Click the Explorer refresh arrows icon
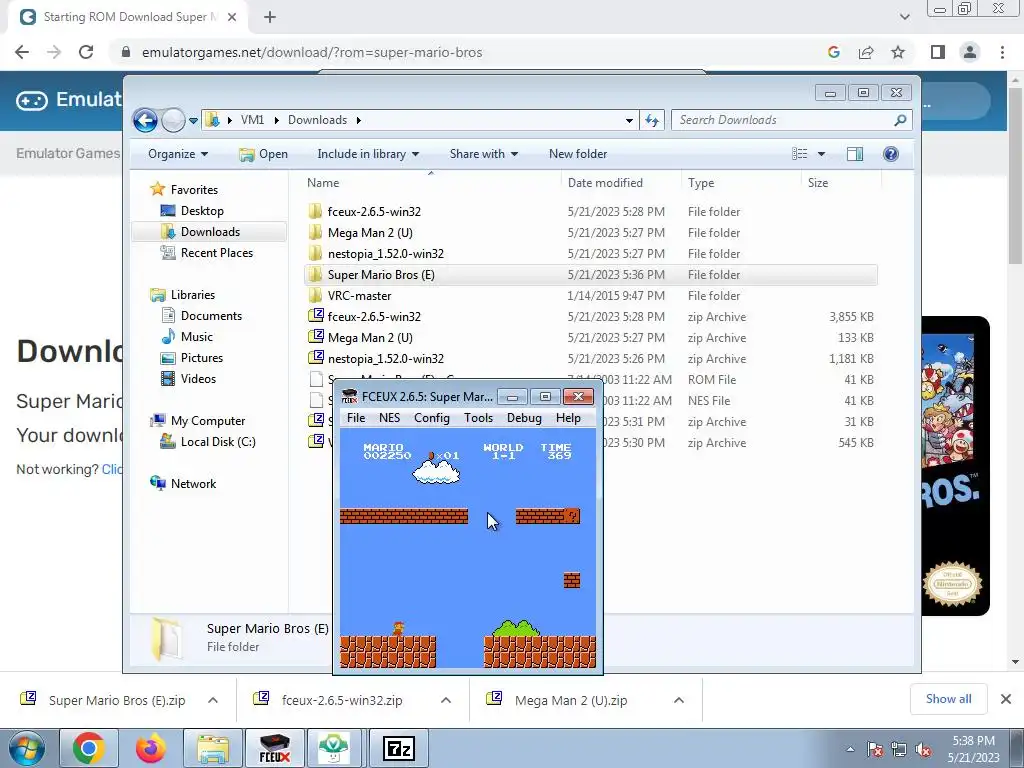This screenshot has width=1024, height=768. click(x=652, y=120)
